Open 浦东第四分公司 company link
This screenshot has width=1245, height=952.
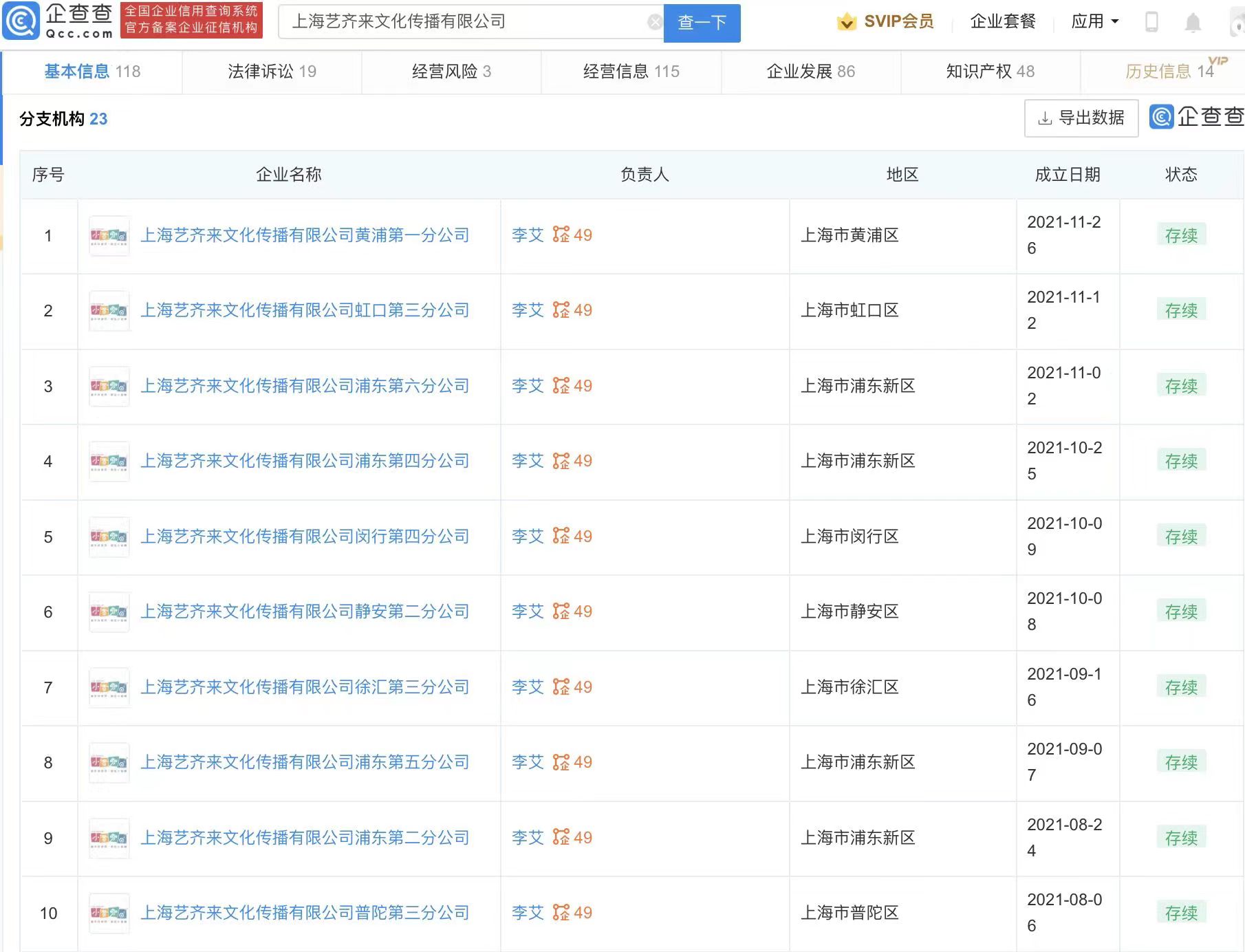coord(305,461)
